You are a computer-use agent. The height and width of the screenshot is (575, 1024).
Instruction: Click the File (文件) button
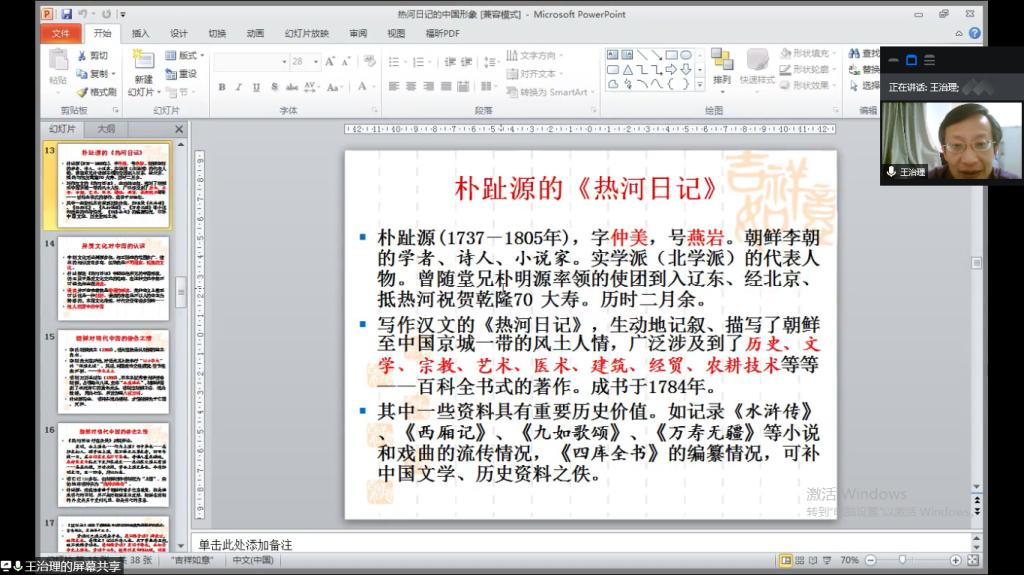point(61,33)
